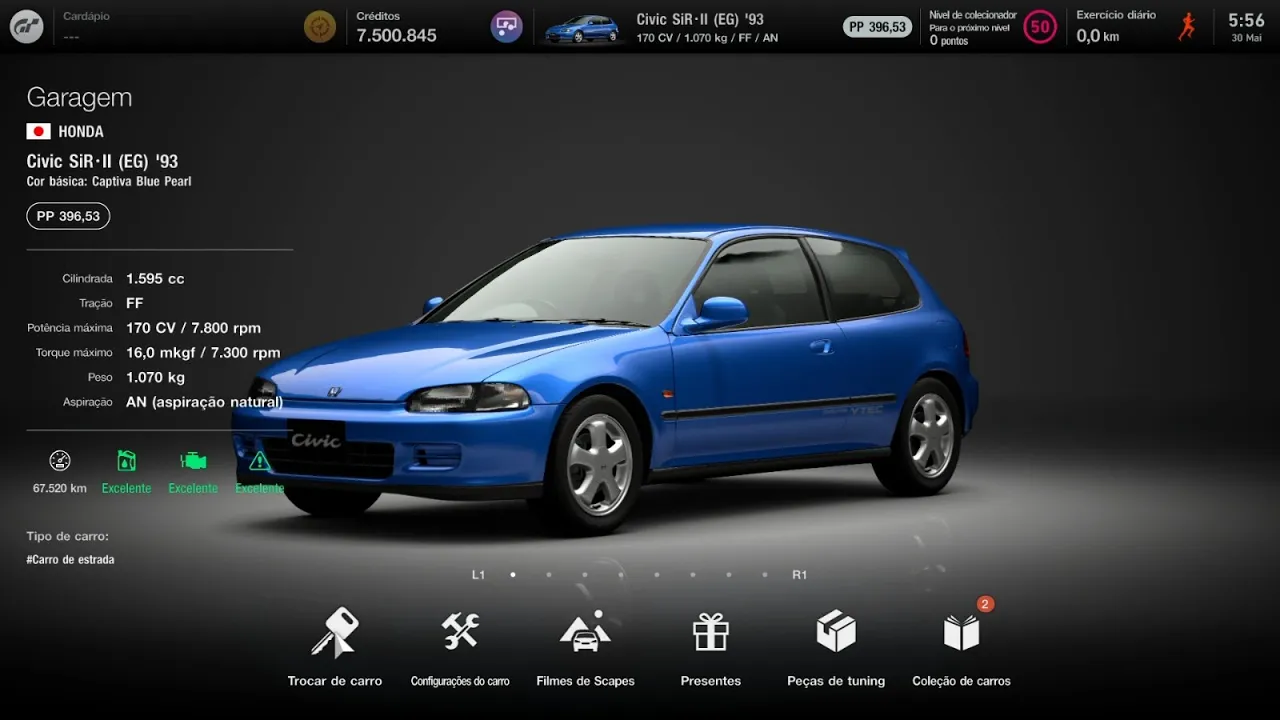Click the Coleção de carros label
1280x720 pixels.
click(x=961, y=681)
